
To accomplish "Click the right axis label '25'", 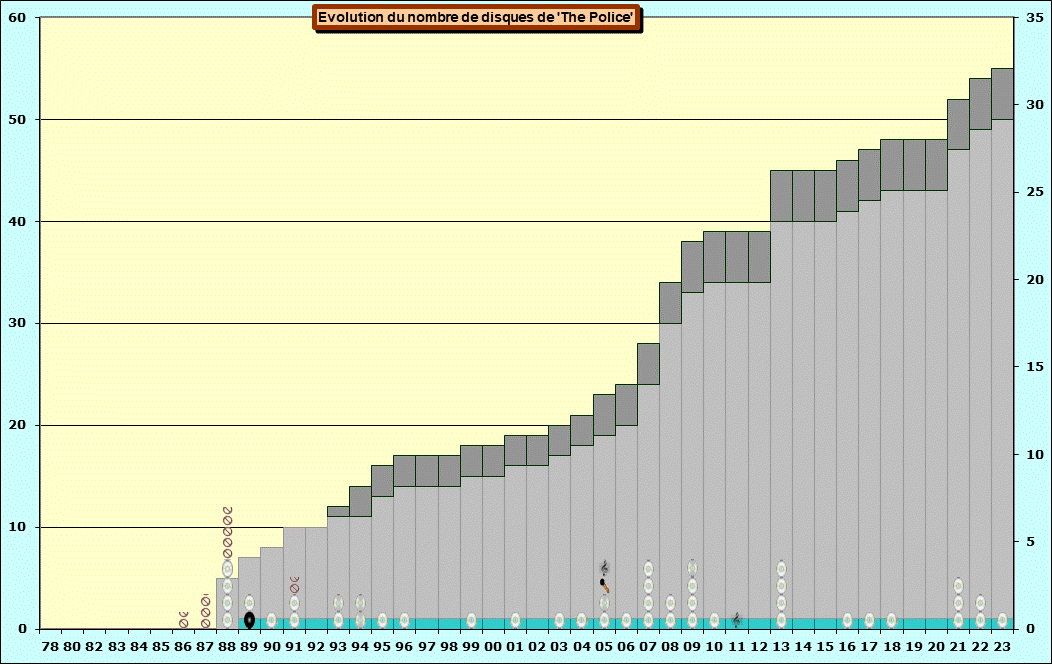I will pyautogui.click(x=1035, y=192).
